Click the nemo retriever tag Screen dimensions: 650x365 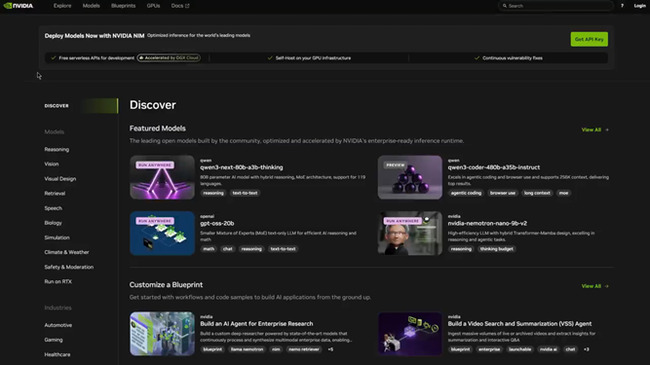303,349
